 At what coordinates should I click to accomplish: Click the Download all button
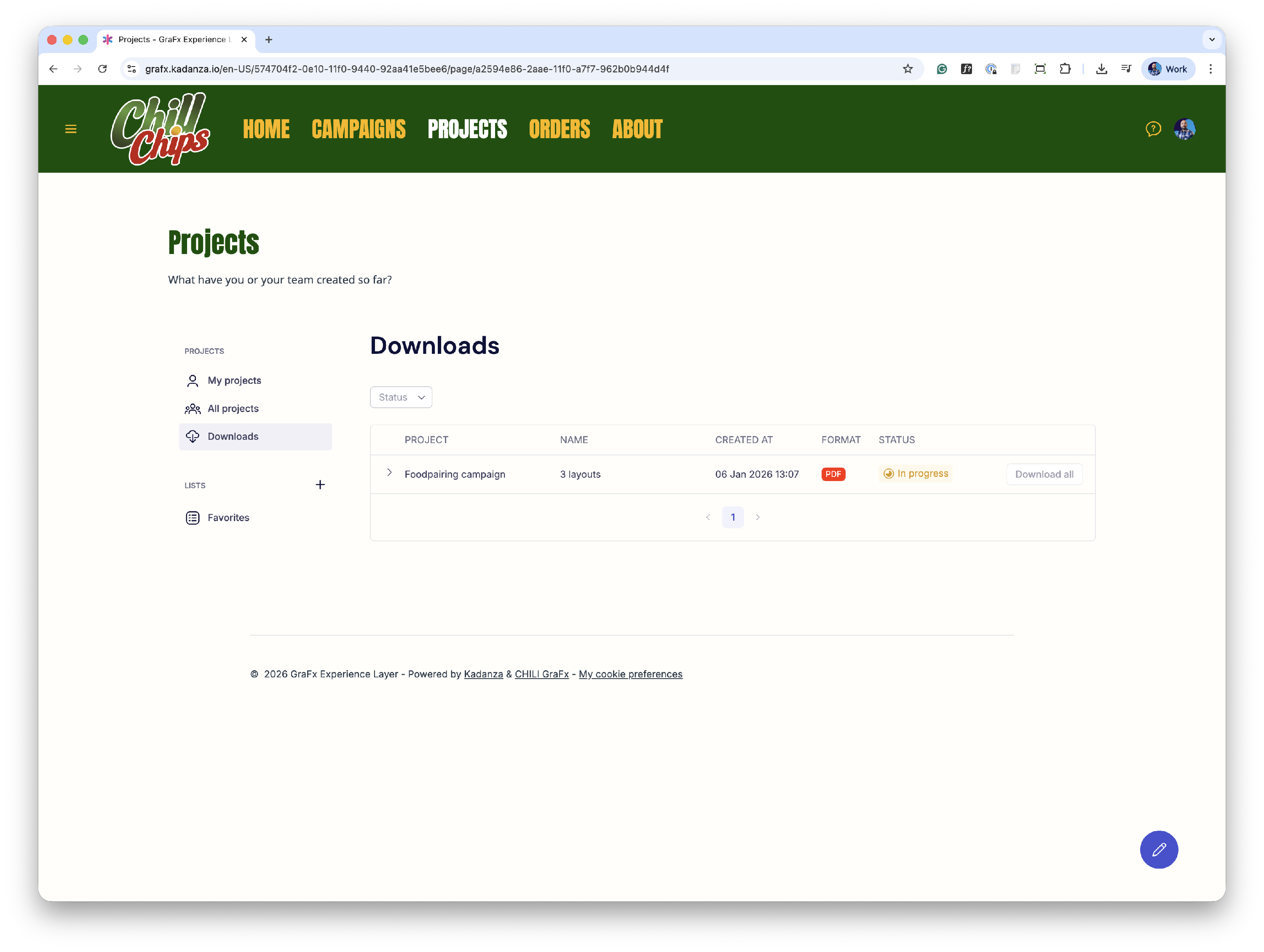coord(1043,474)
